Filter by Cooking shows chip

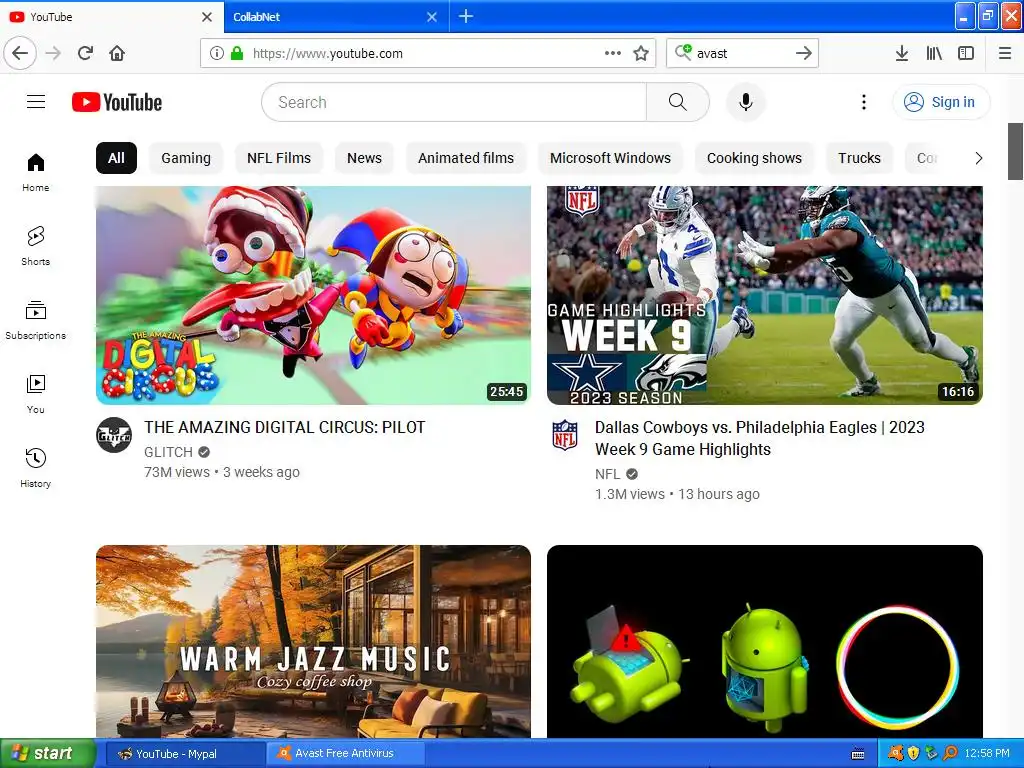(x=754, y=158)
